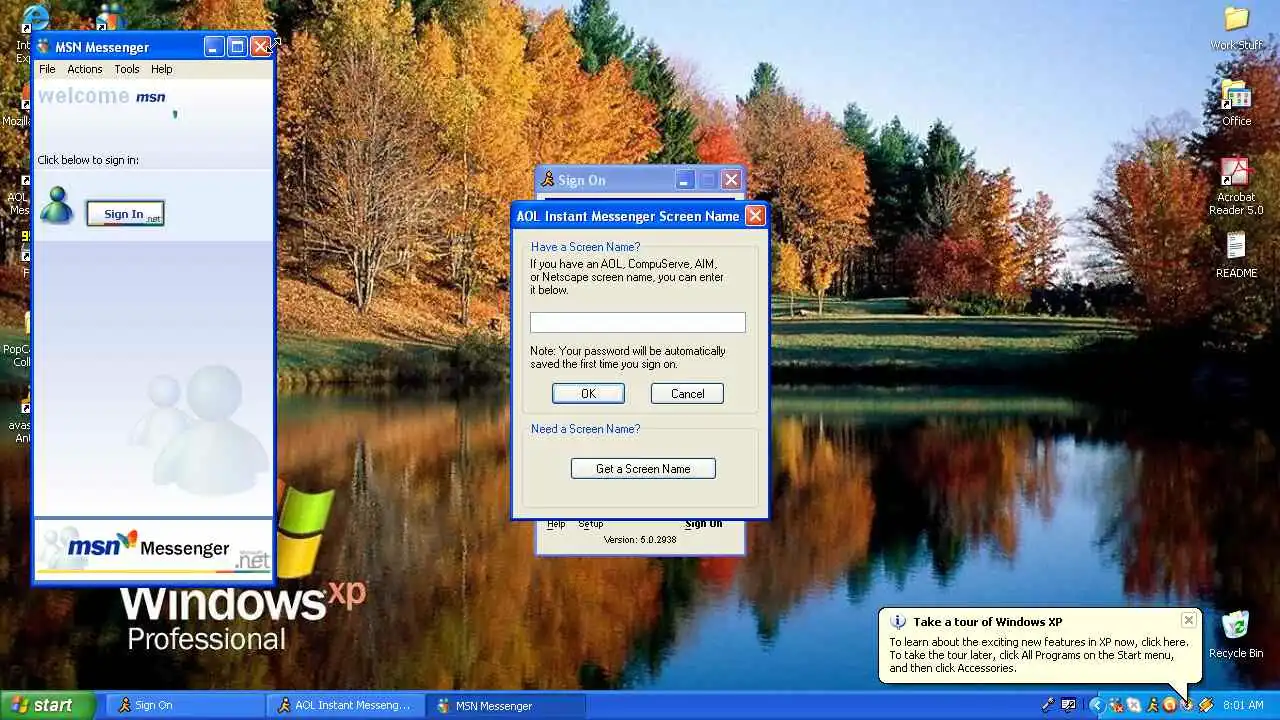Open the Help menu in MSN Messenger

pyautogui.click(x=162, y=69)
